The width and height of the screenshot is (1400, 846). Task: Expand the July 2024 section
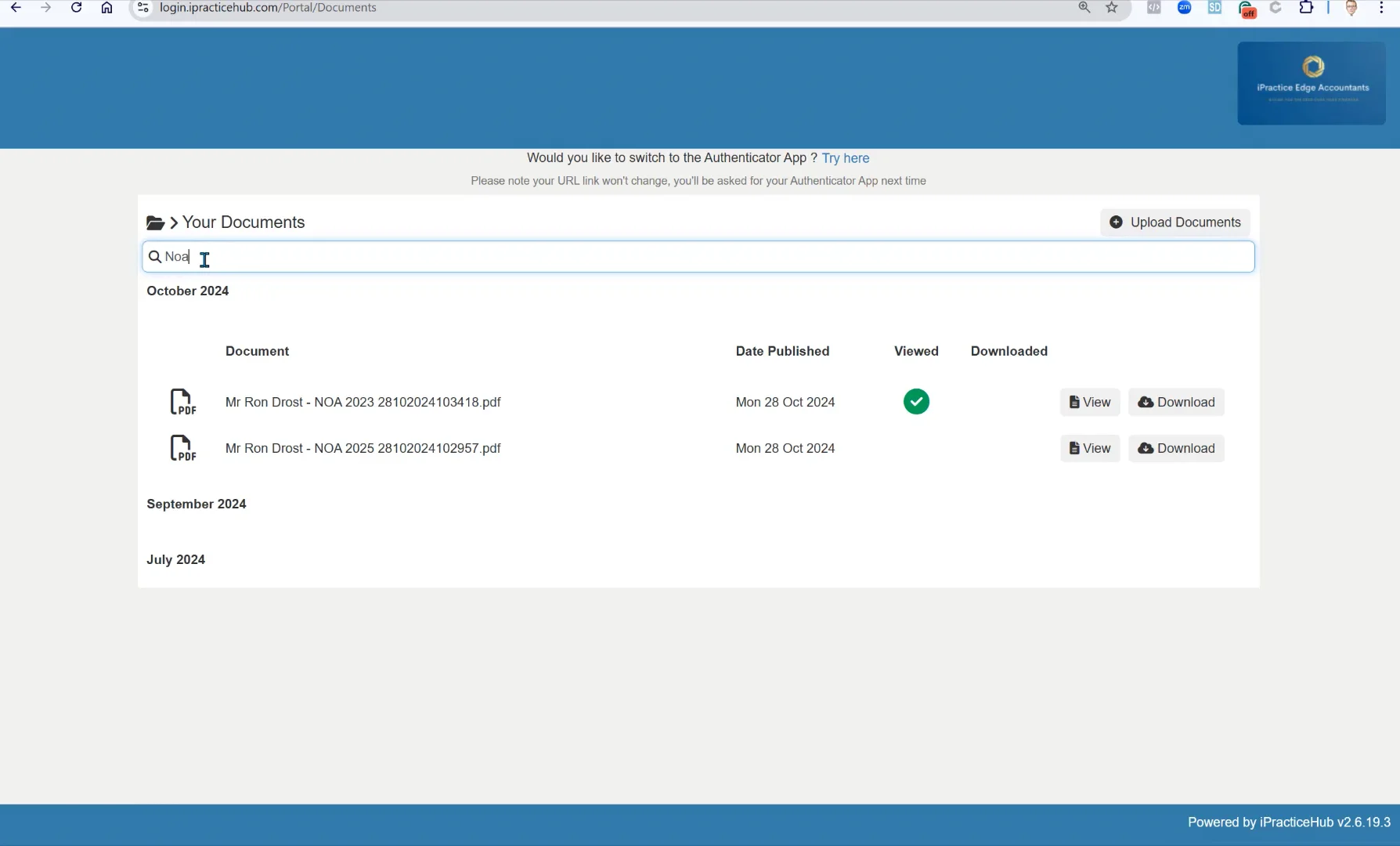click(175, 559)
